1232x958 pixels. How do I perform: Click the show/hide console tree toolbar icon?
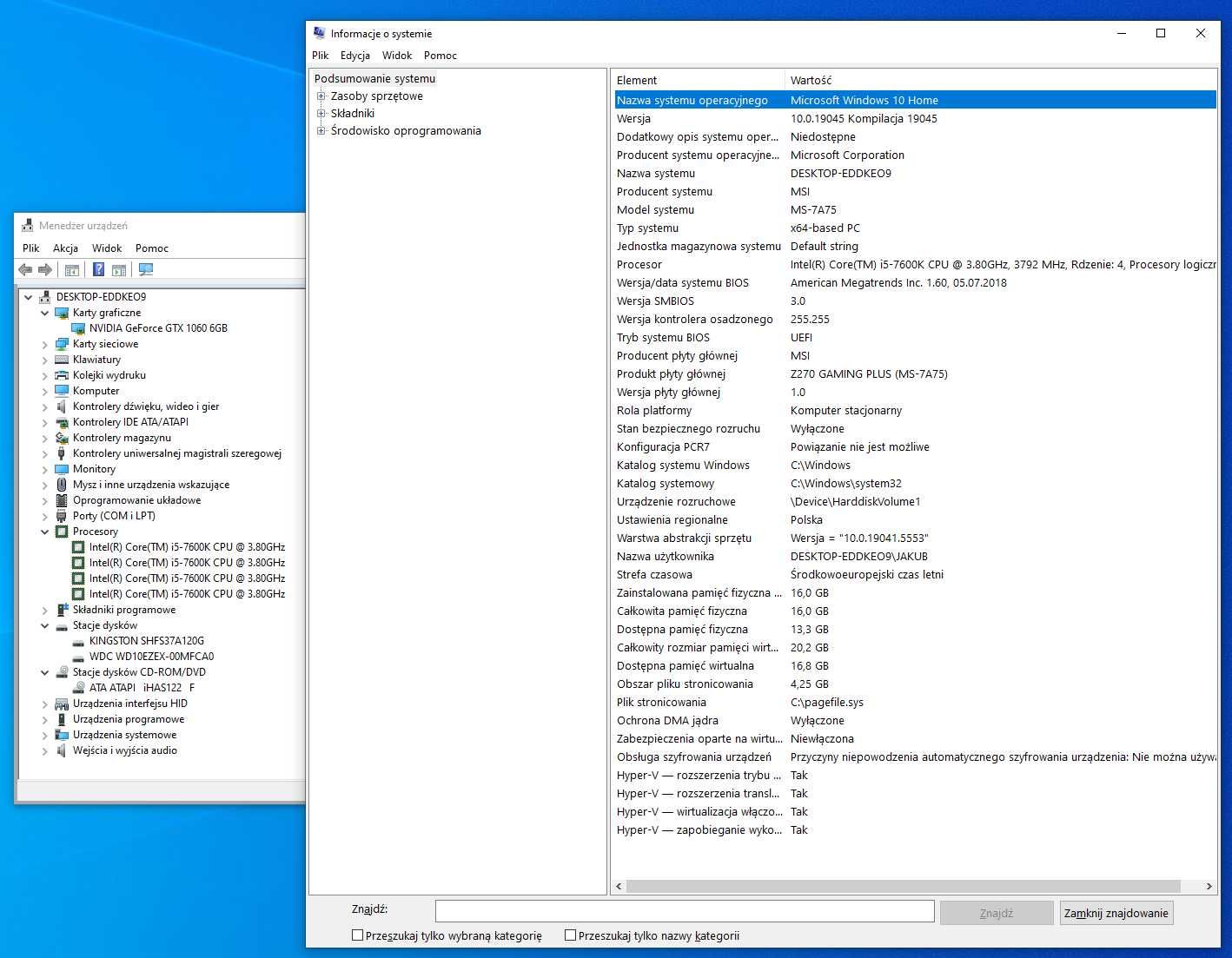point(72,270)
